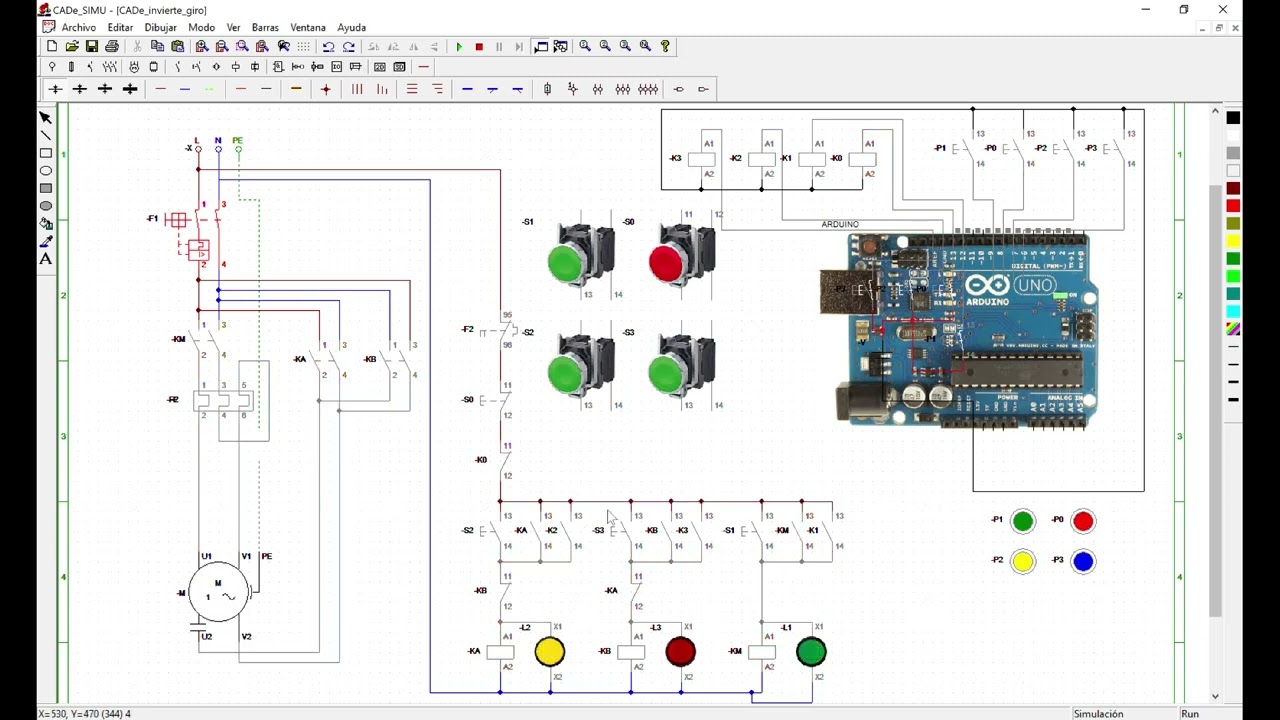Select the motor -M symbol
This screenshot has width=1280, height=720.
tap(218, 592)
